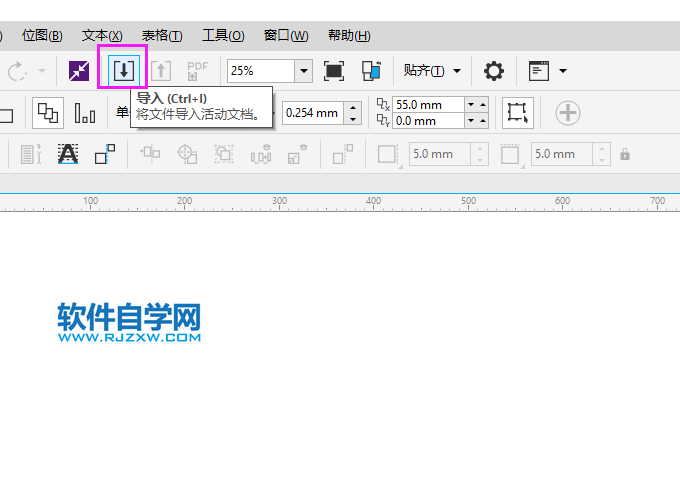Toggle the greyed padlock lock icon

point(625,154)
